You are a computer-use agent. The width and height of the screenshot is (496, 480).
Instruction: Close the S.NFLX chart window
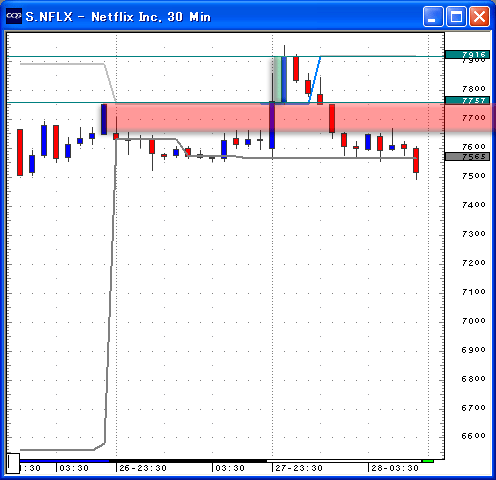point(479,16)
